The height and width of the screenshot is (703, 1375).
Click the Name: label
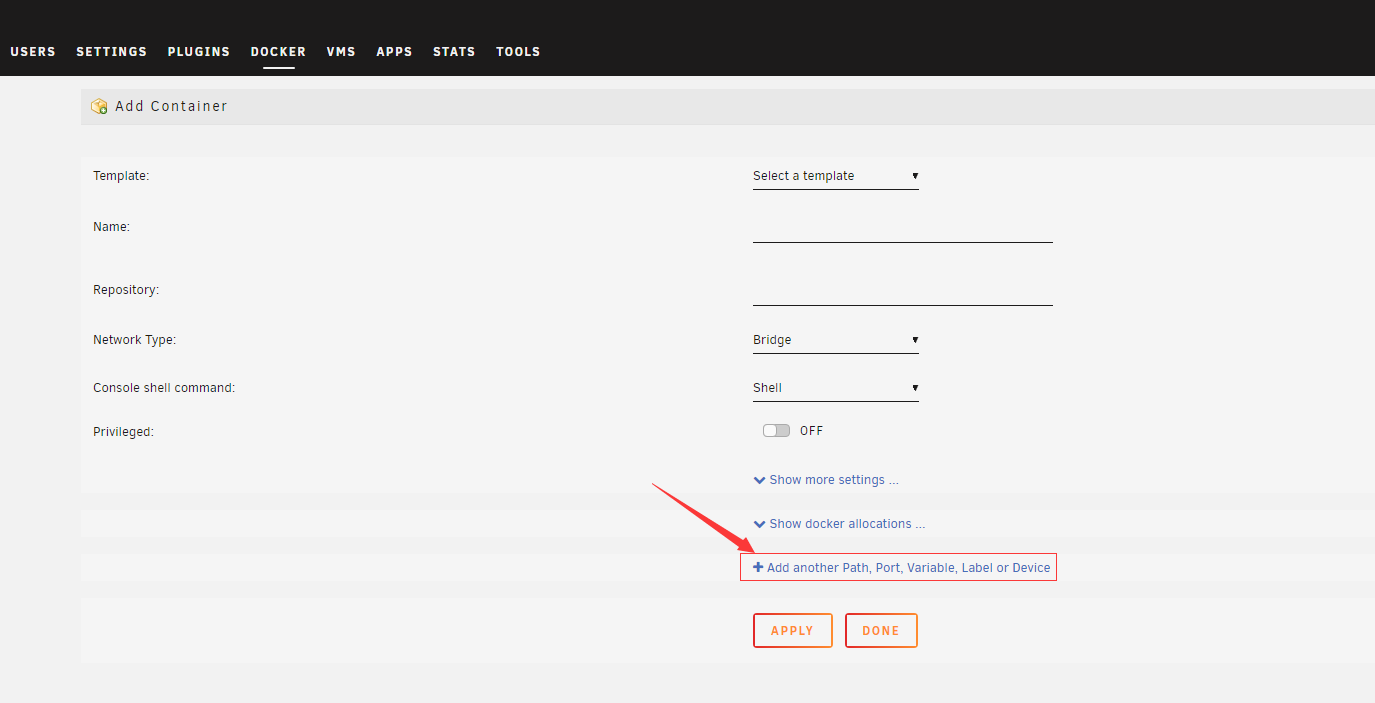click(112, 227)
